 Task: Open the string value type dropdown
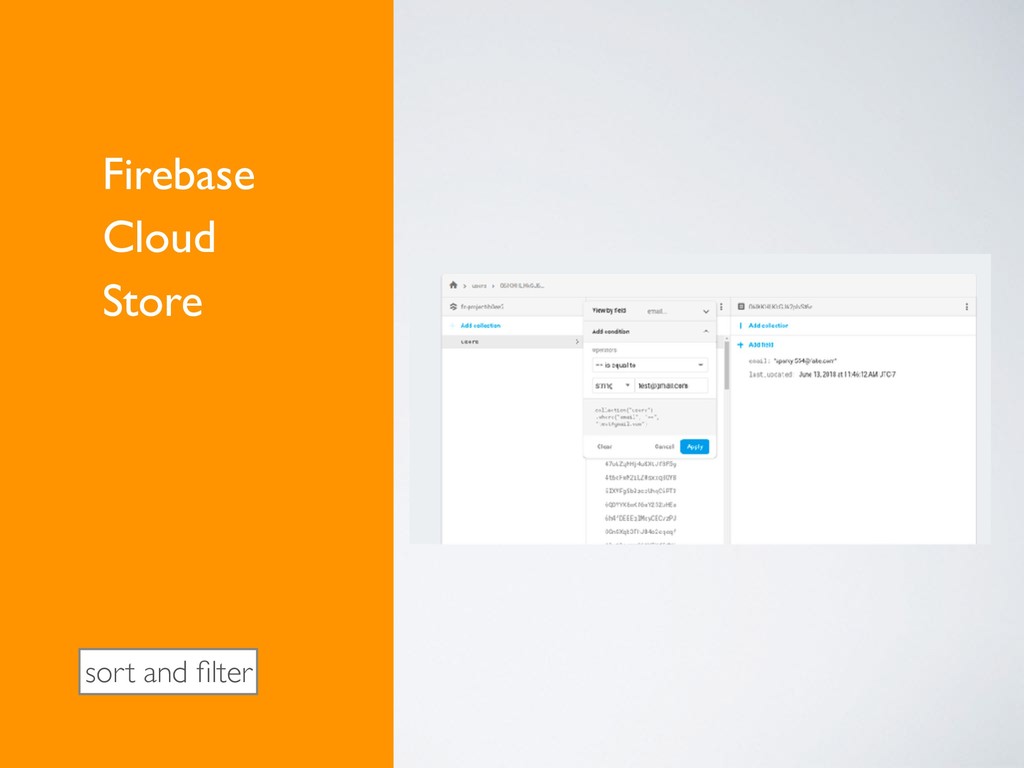click(613, 385)
